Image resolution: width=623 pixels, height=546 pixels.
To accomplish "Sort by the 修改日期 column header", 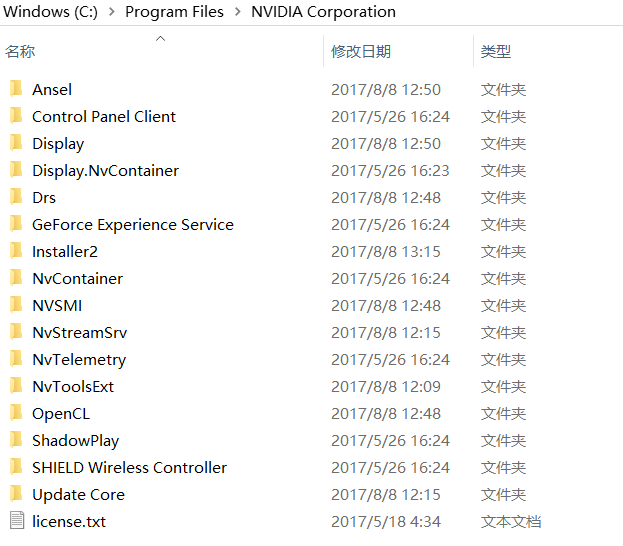I will [361, 52].
